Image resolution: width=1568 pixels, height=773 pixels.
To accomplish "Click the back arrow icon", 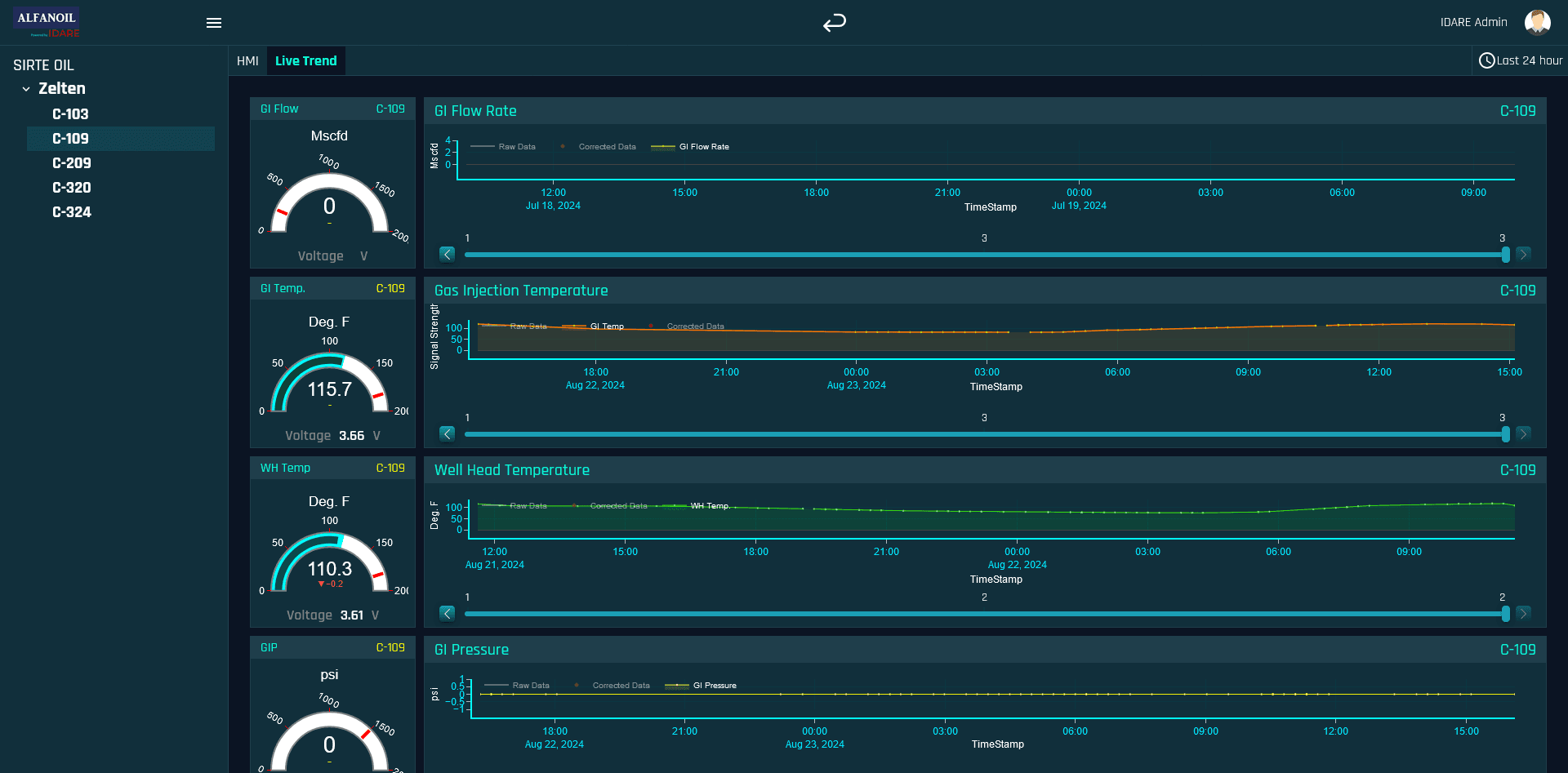I will pyautogui.click(x=835, y=23).
